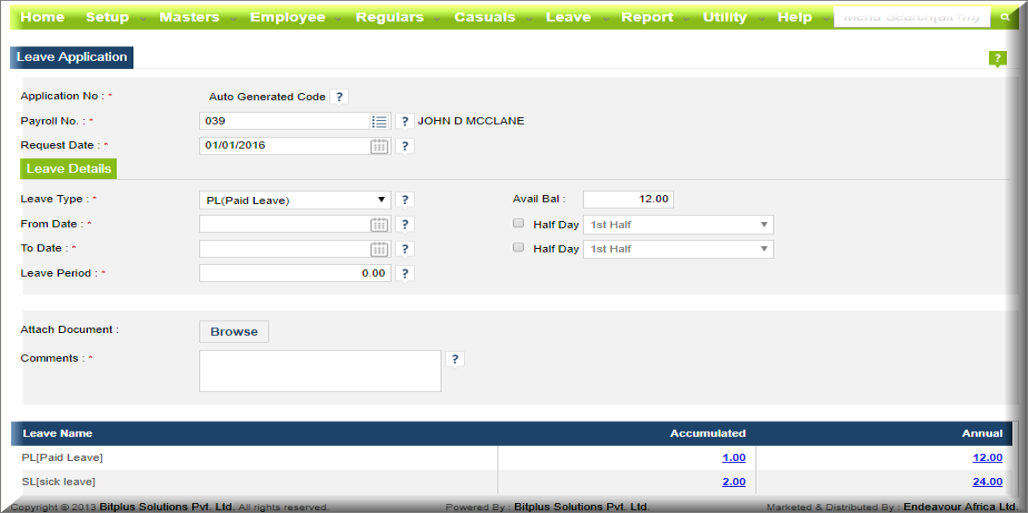Click help icon beside From Date
This screenshot has width=1028, height=513.
coord(405,225)
